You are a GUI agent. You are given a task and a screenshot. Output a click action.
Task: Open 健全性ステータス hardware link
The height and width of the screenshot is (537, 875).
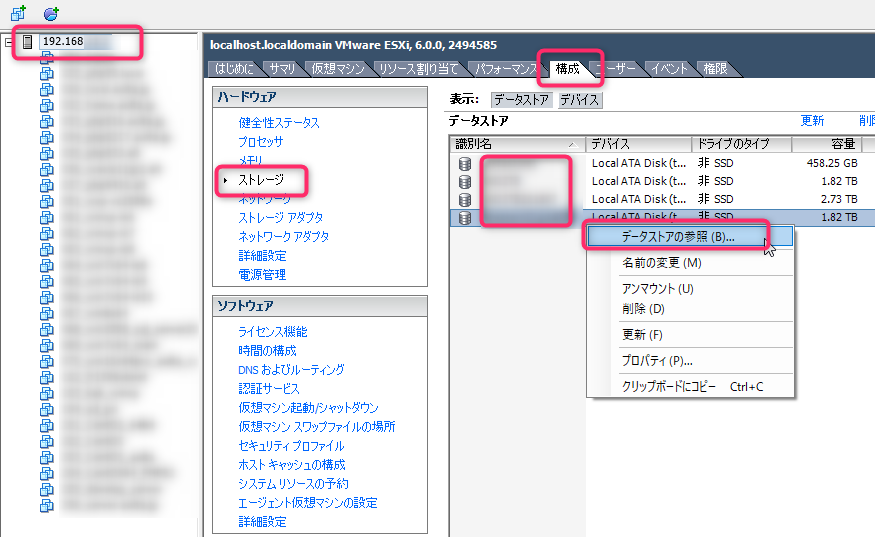tap(278, 123)
